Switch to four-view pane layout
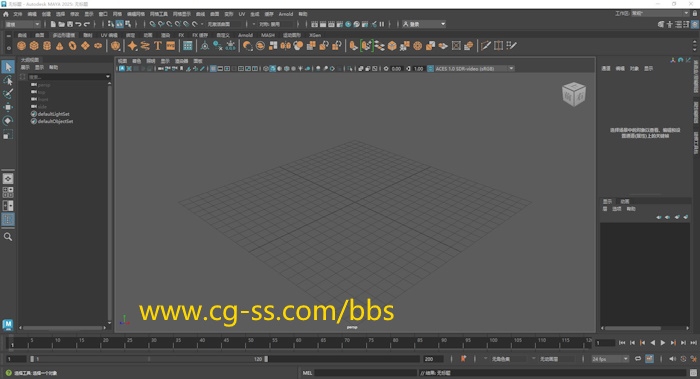This screenshot has height=379, width=700. (x=8, y=192)
